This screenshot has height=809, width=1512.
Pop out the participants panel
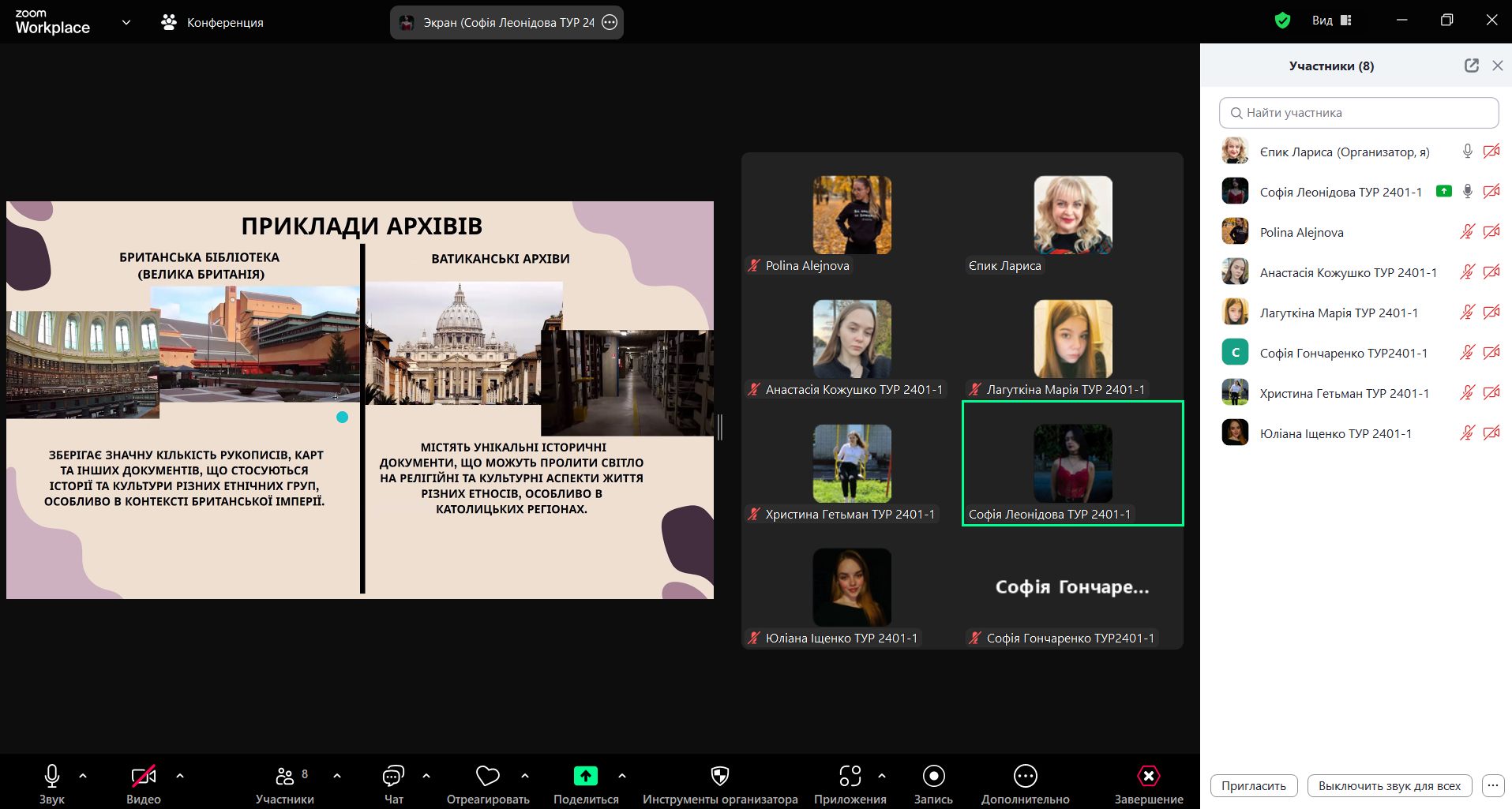pyautogui.click(x=1471, y=66)
